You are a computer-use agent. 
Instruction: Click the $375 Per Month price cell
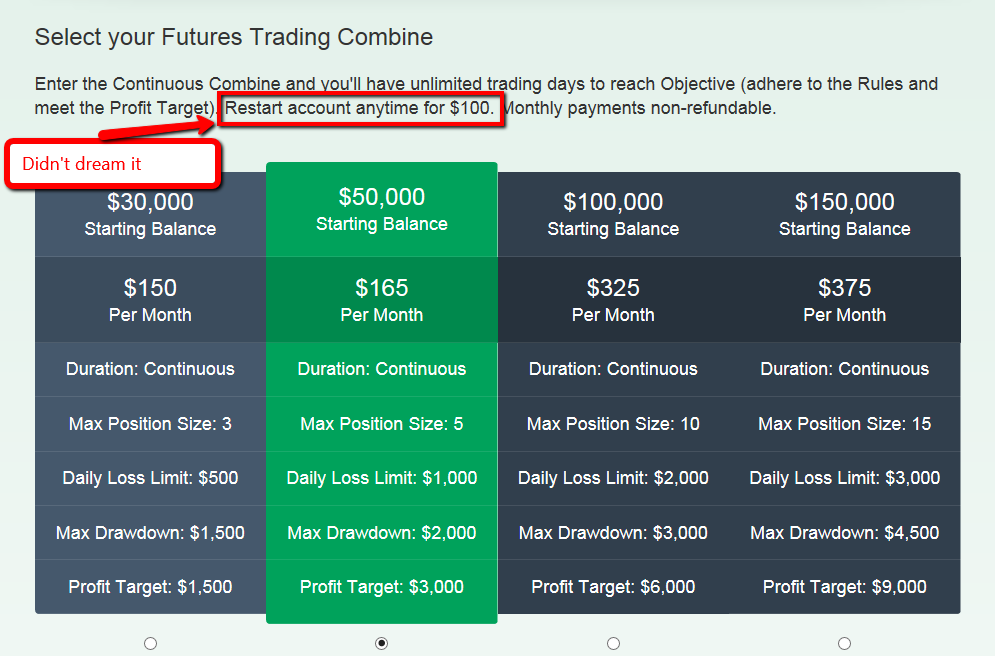[845, 299]
